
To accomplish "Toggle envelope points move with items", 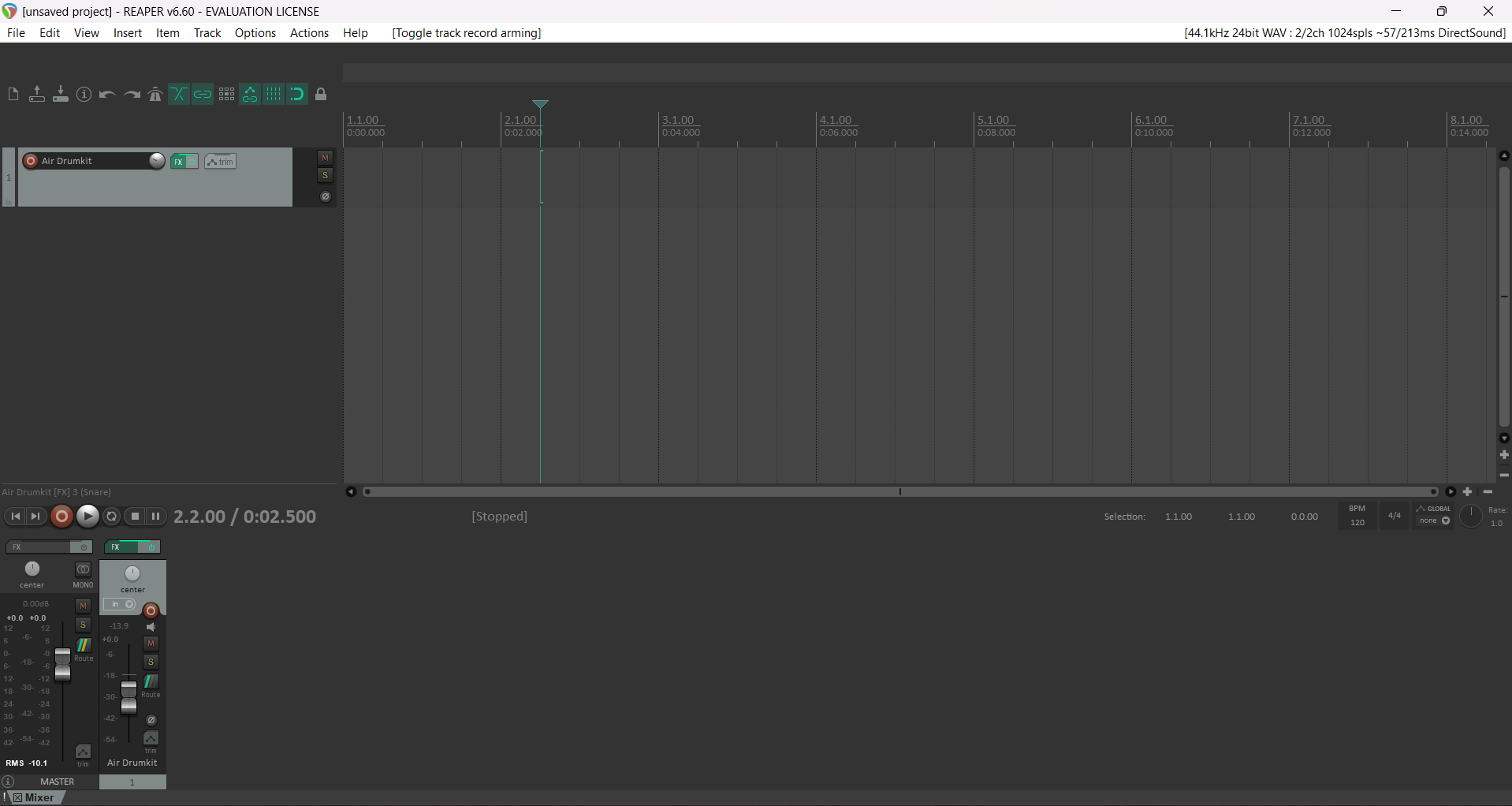I will click(x=250, y=95).
